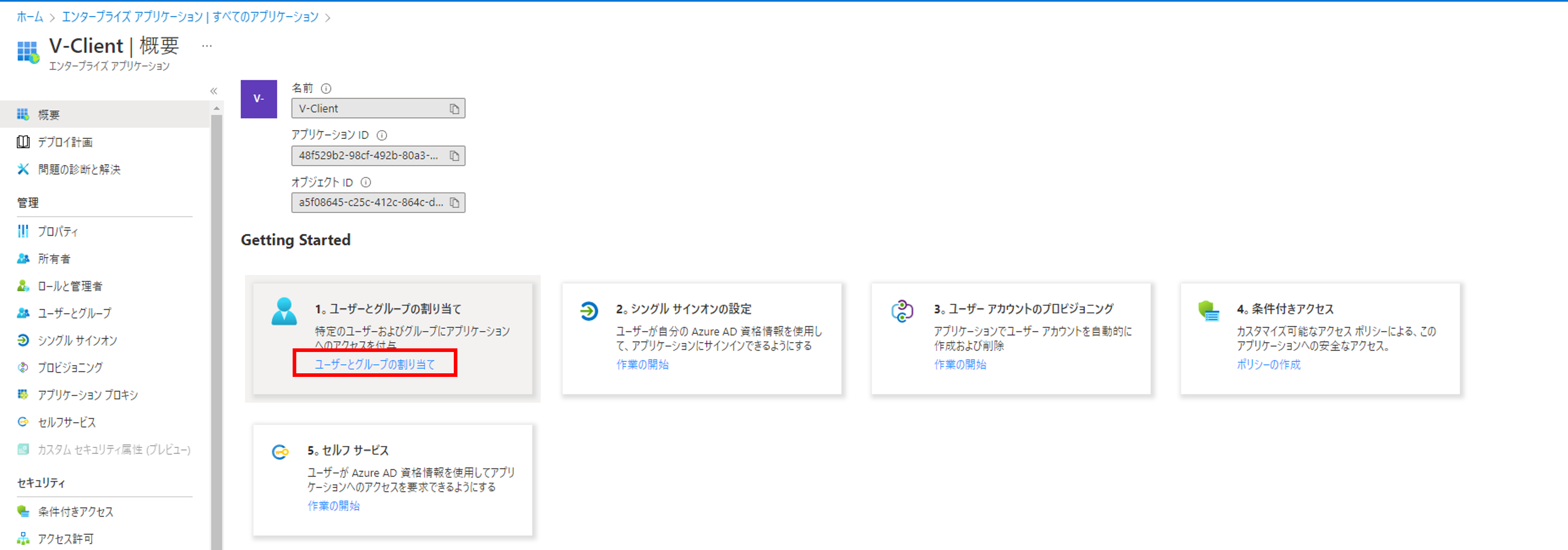
Task: Click ポリシーの作成 link
Action: [x=1268, y=364]
